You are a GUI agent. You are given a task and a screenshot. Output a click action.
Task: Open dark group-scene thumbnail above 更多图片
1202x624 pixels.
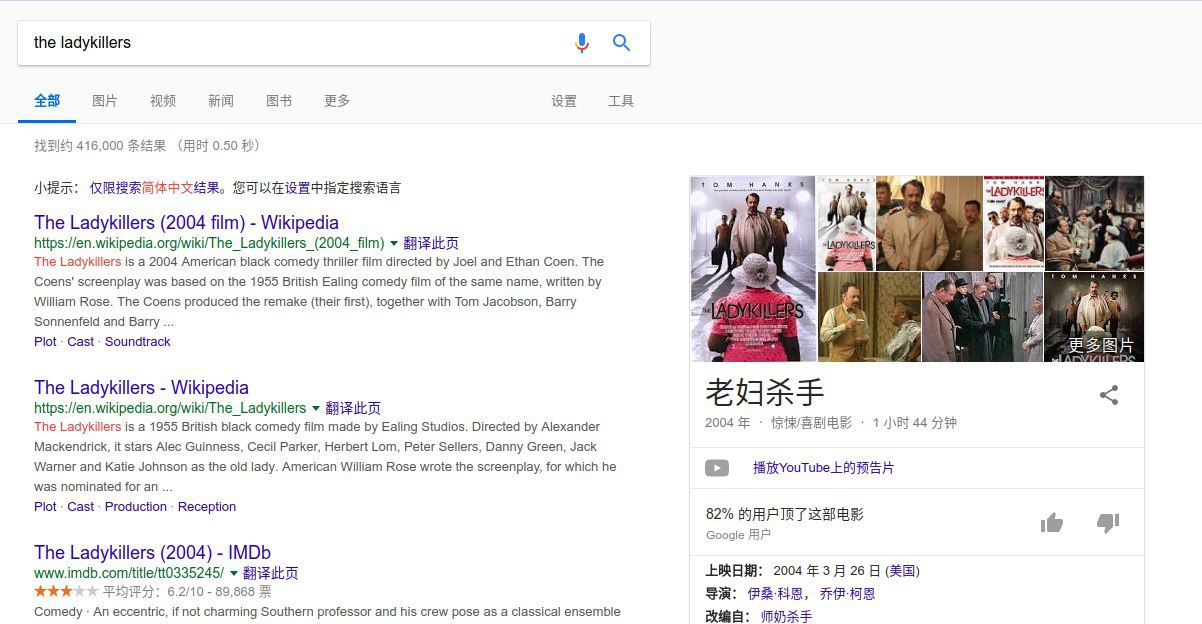(x=1094, y=223)
